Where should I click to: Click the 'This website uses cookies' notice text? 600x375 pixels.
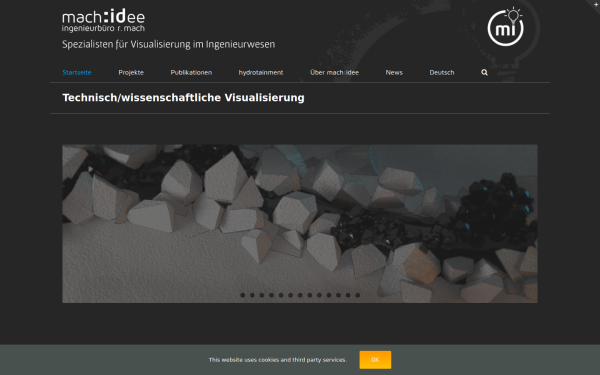coord(277,360)
